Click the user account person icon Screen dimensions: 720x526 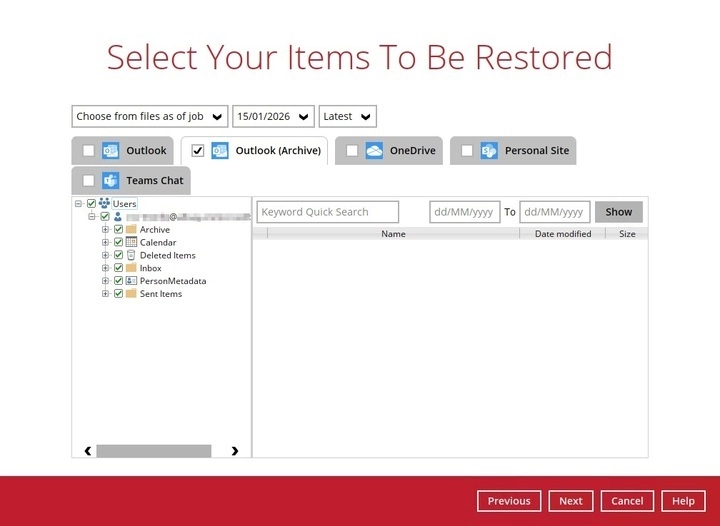click(118, 216)
